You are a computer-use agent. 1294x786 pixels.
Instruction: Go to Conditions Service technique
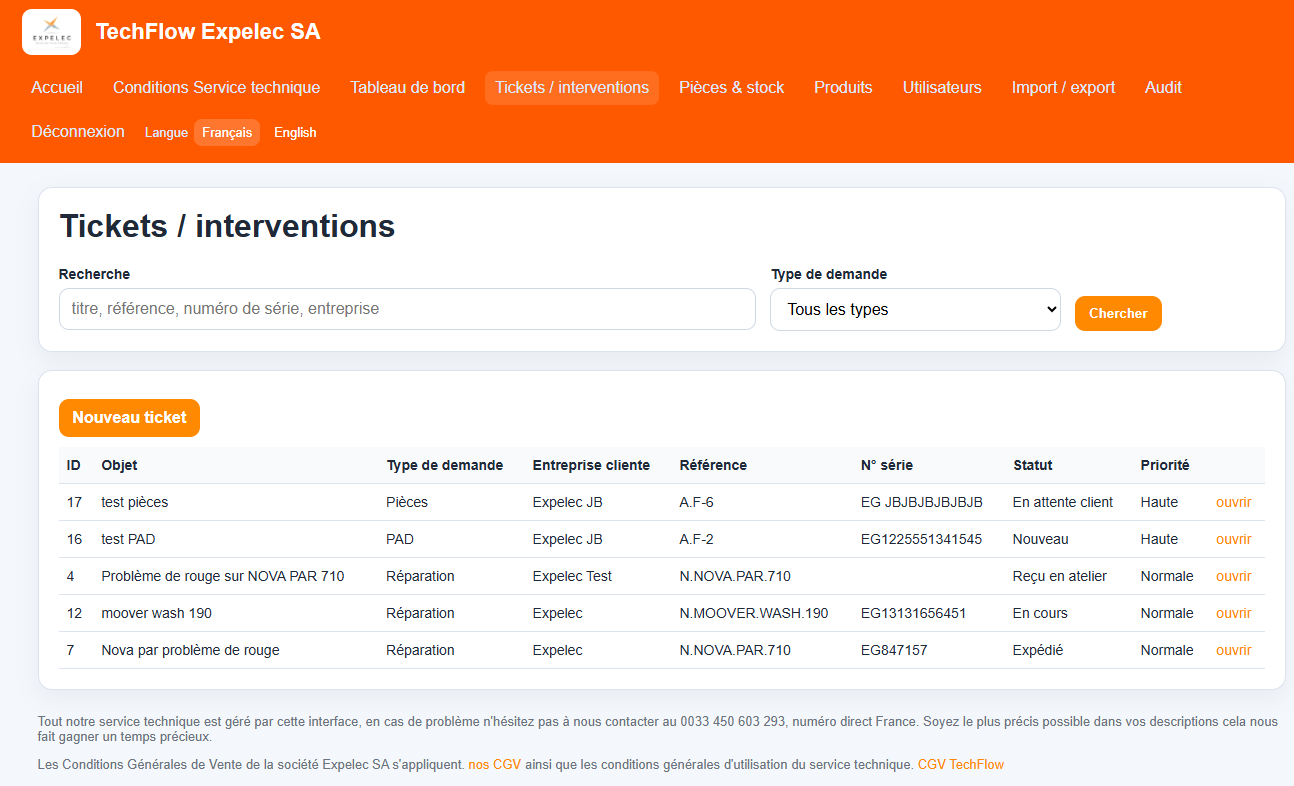pyautogui.click(x=217, y=88)
